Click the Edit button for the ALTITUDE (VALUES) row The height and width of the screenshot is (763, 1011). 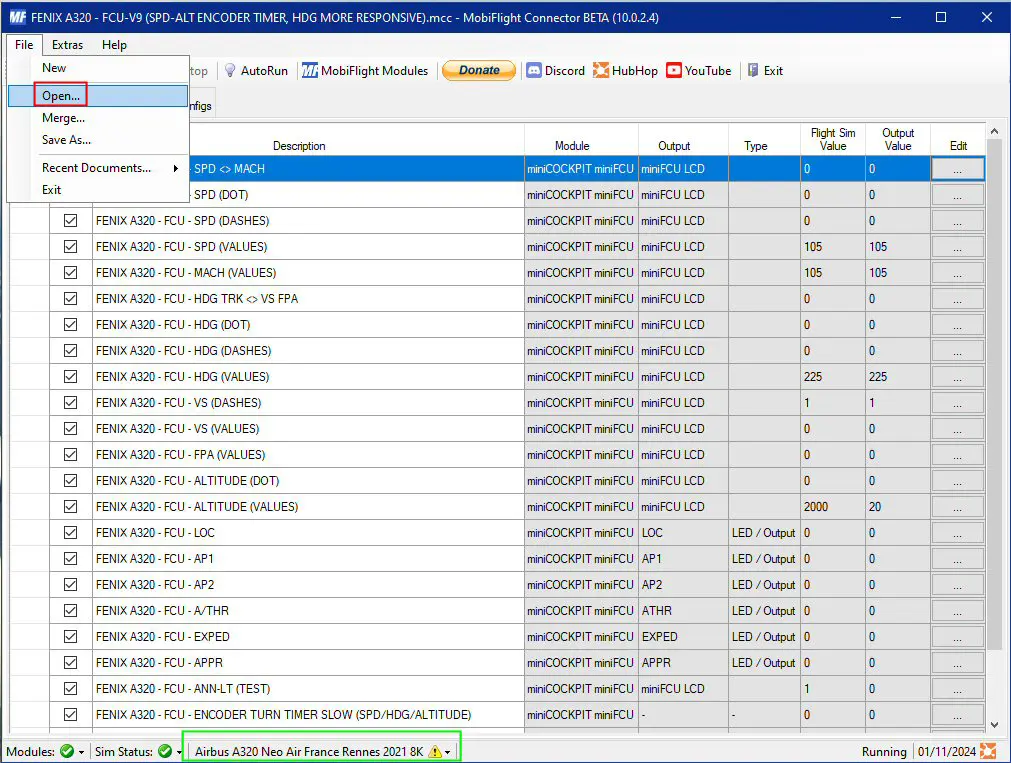click(957, 506)
